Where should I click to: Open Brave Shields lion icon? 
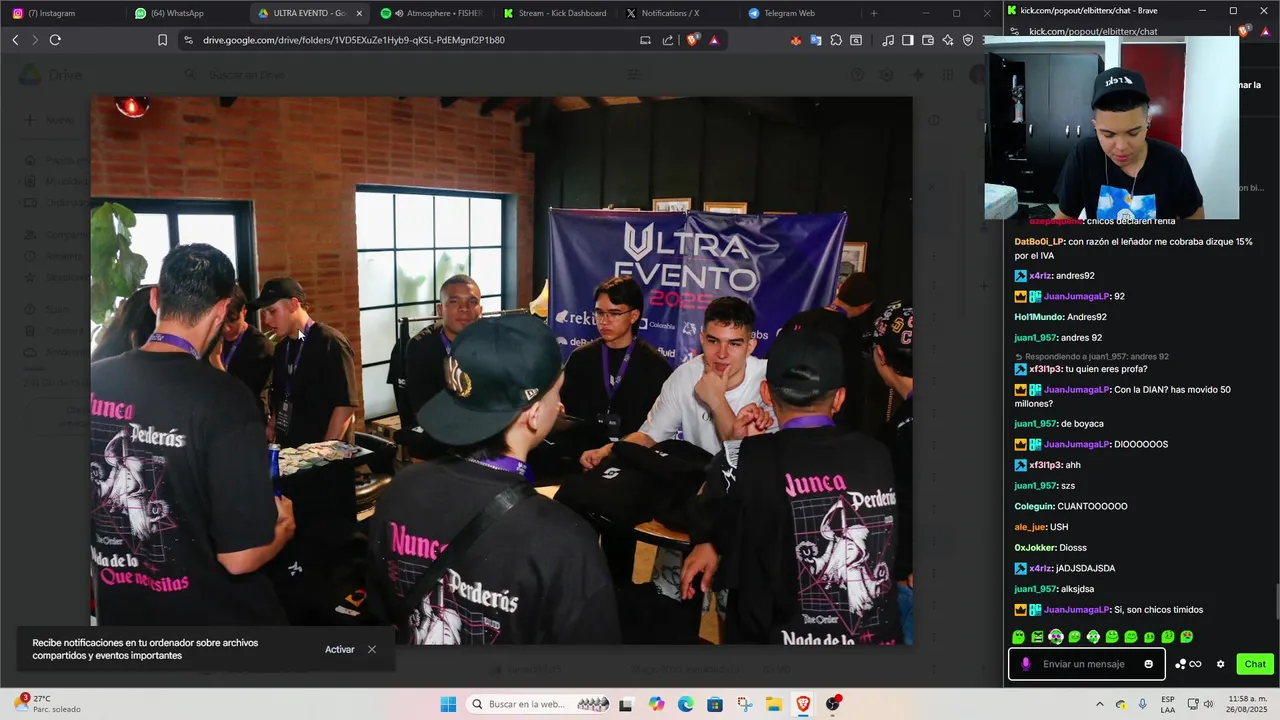click(691, 40)
